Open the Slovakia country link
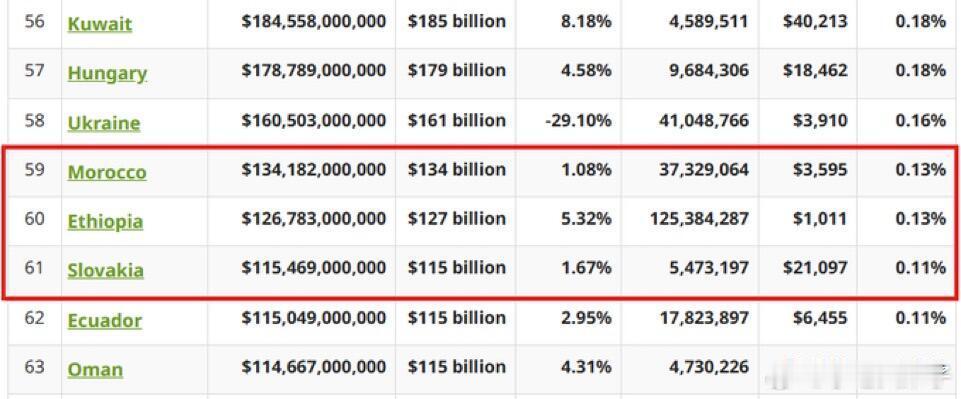This screenshot has height=399, width=961. pyautogui.click(x=105, y=270)
